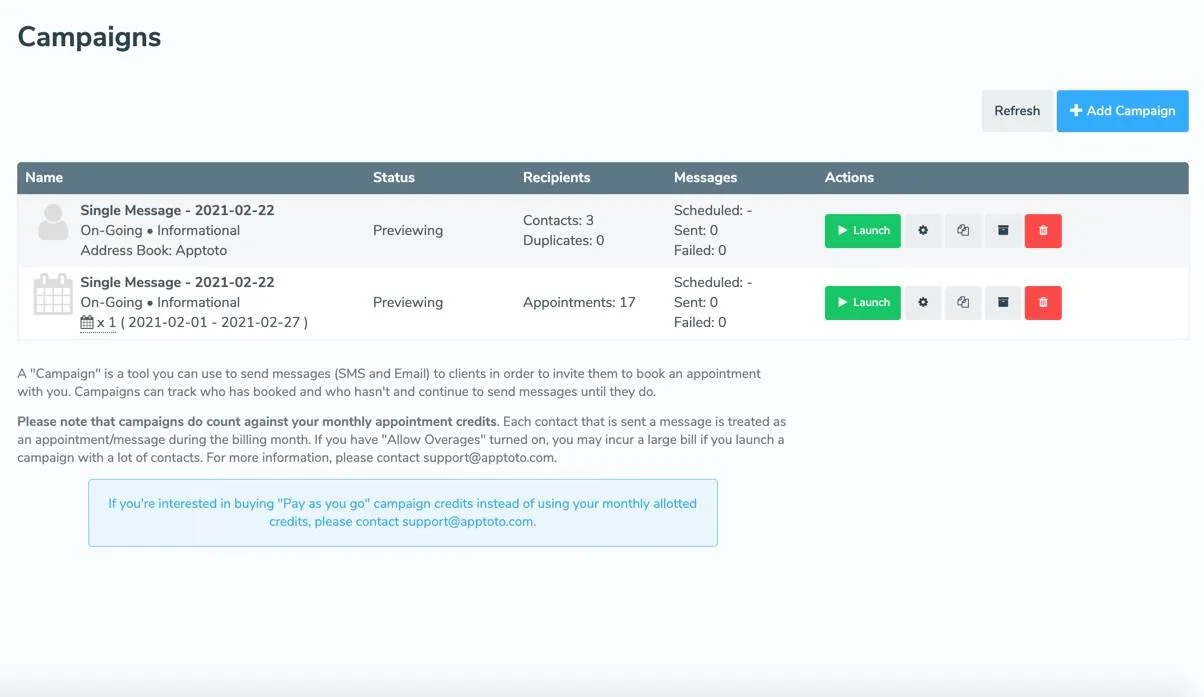The image size is (1204, 697).
Task: Add a new campaign
Action: point(1122,111)
